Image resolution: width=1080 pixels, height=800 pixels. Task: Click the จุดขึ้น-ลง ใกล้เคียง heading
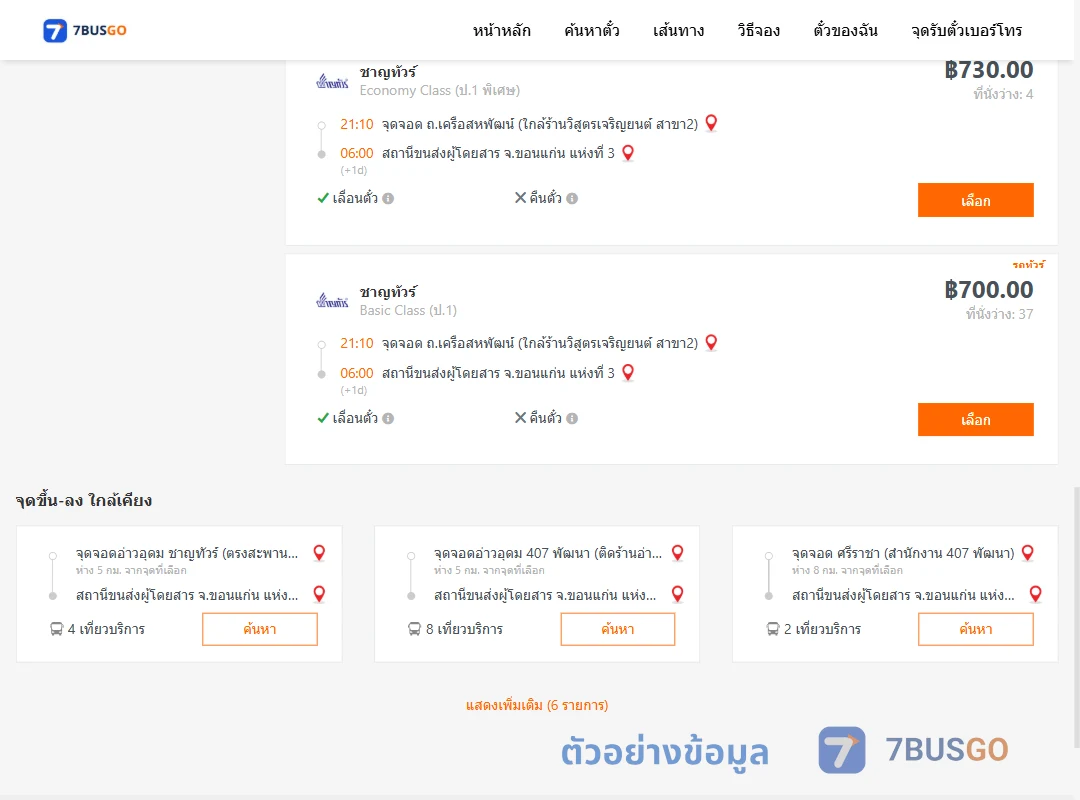click(83, 500)
